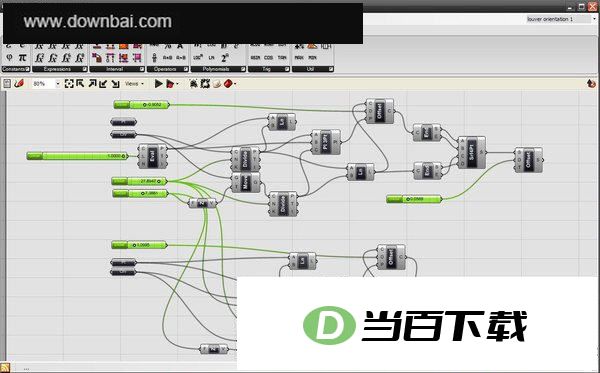Viewport: 600px width, 373px height.
Task: Click the bug-shaped icon on canvas toolbar
Action: click(x=194, y=83)
